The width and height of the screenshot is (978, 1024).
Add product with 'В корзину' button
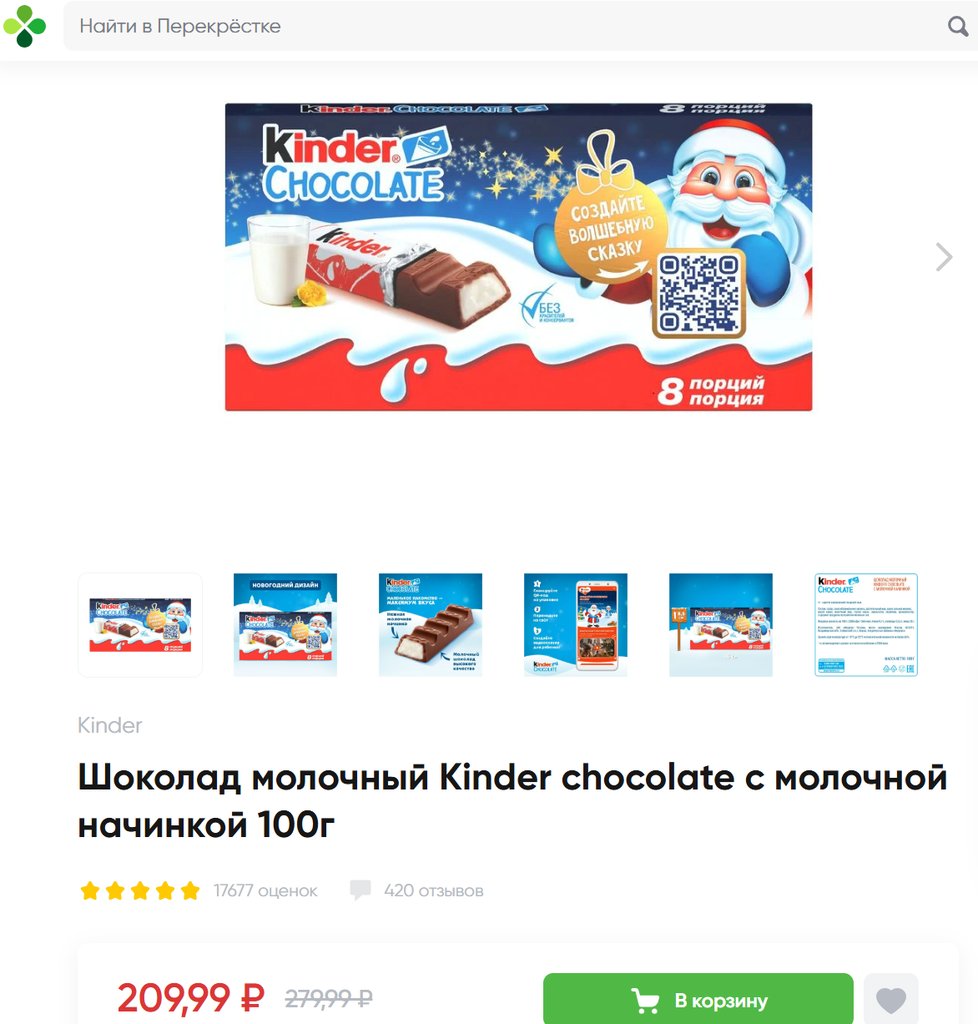(x=698, y=1000)
